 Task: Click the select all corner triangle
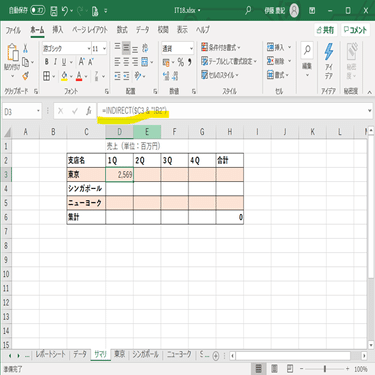7,133
